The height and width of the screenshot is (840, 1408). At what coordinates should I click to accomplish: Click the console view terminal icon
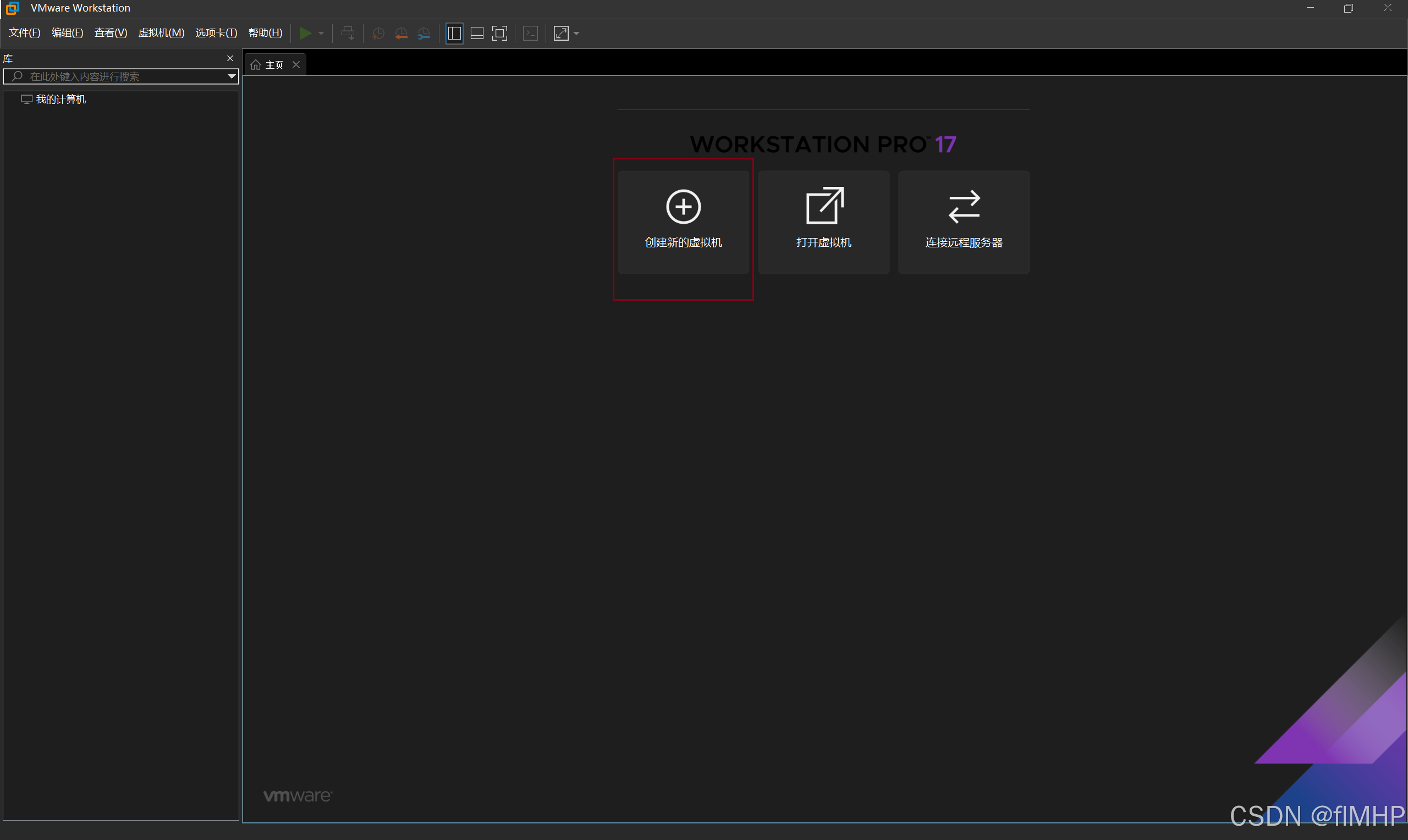point(531,34)
